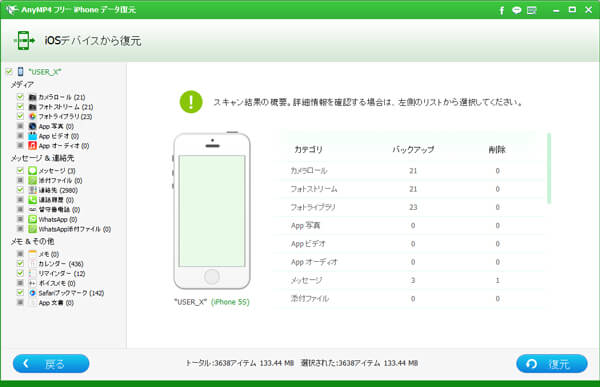The image size is (600, 387).
Task: Click the バックアップ column header
Action: 413,149
